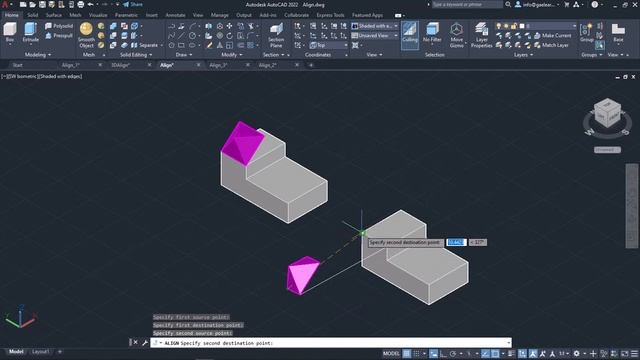Click the New drawing icon
640x360 pixels.
tap(23, 4)
